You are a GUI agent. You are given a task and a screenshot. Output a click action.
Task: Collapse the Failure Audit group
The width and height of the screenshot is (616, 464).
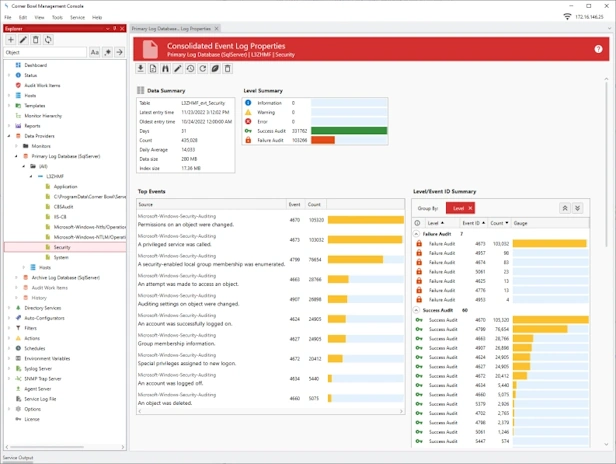(416, 234)
